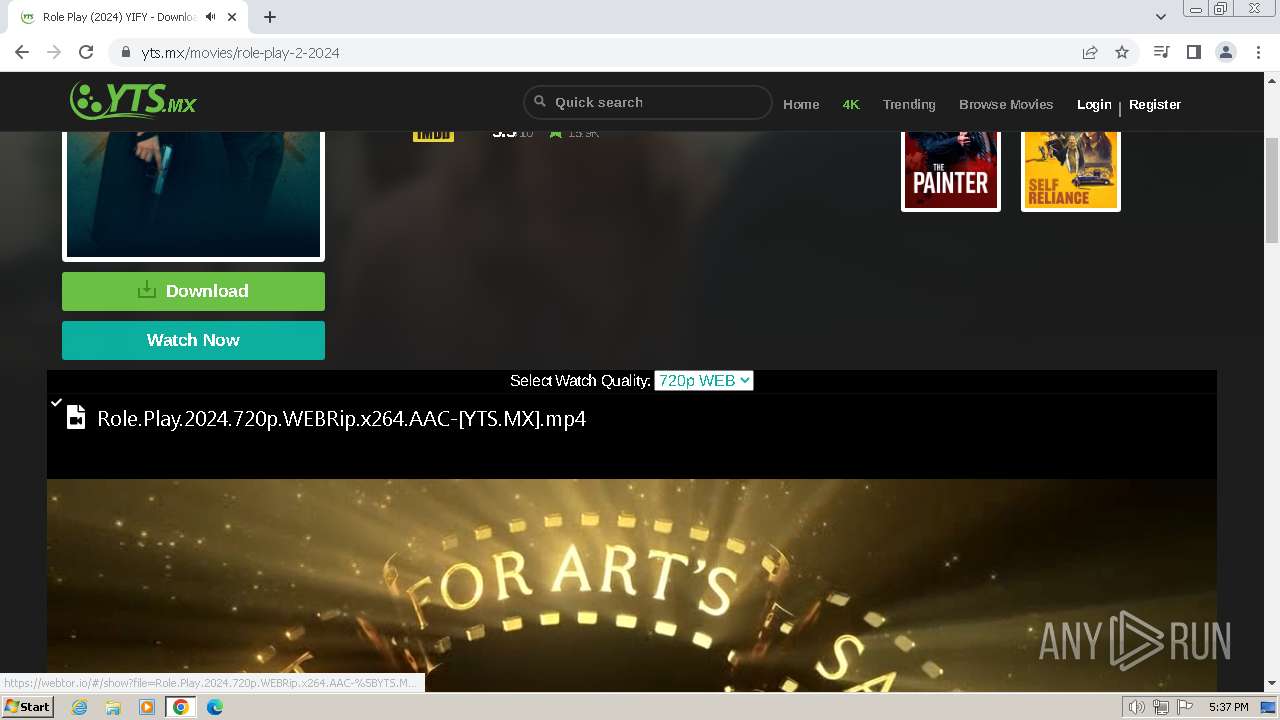This screenshot has width=1280, height=720.
Task: Click the green Download button
Action: (193, 291)
